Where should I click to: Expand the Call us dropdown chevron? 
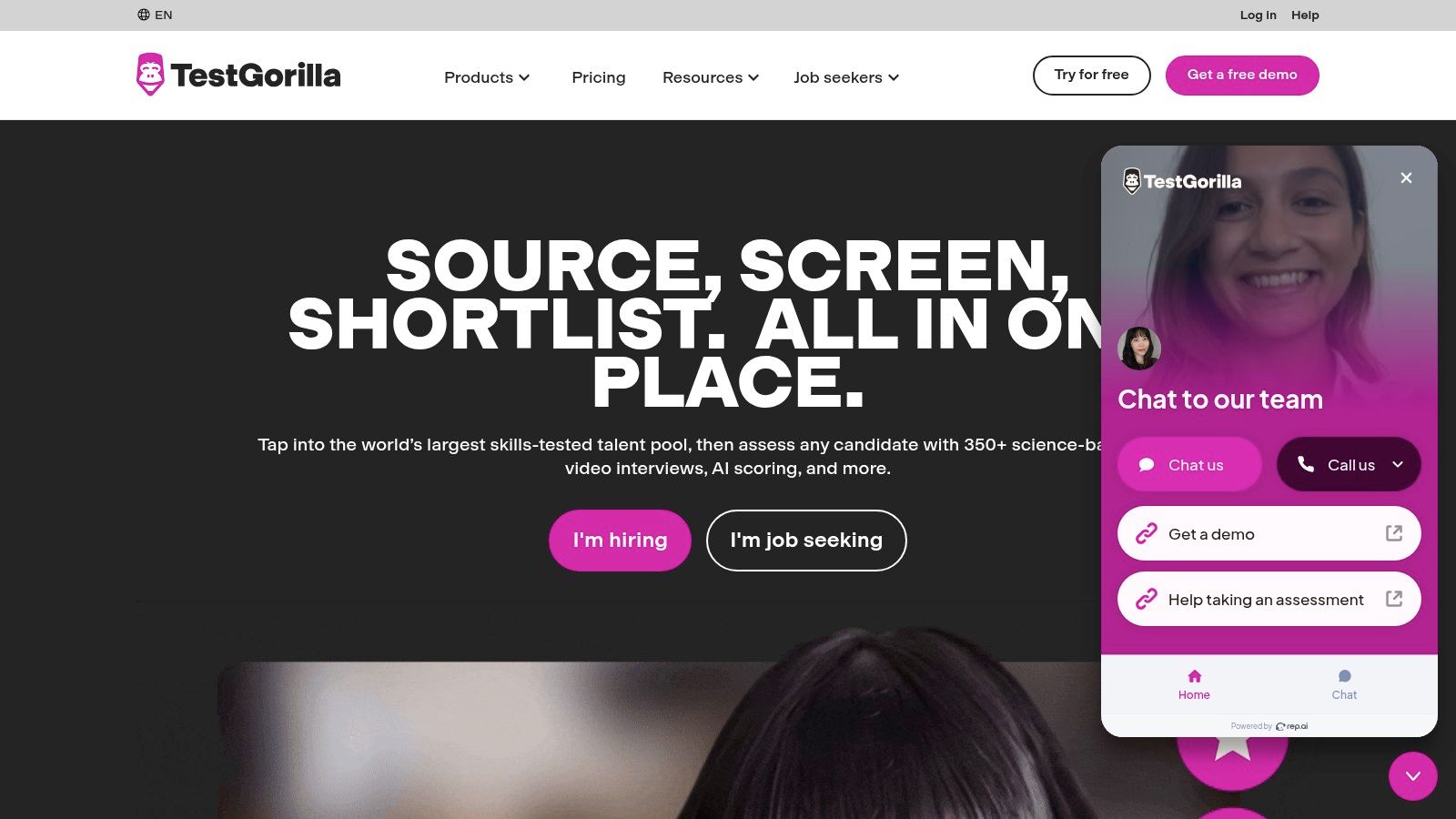[x=1398, y=464]
